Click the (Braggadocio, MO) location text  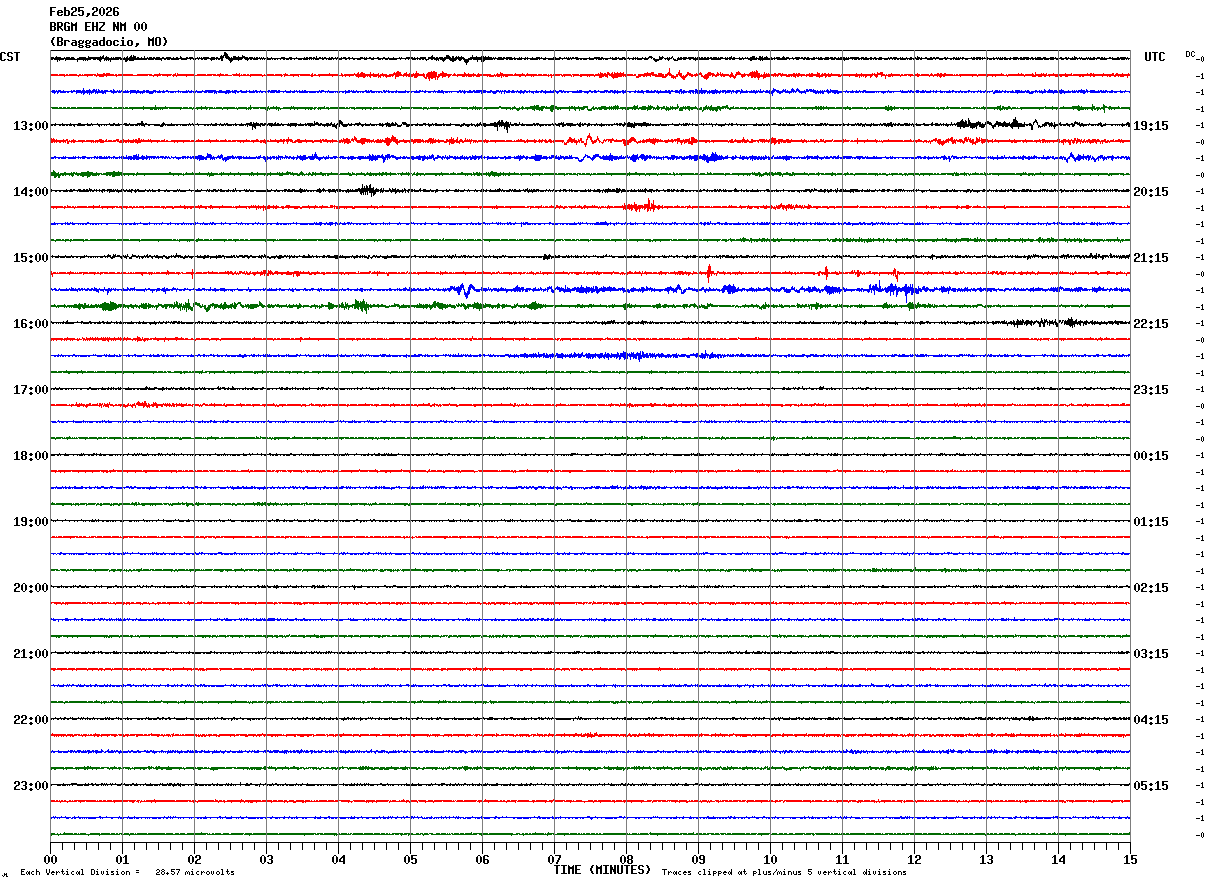click(108, 42)
